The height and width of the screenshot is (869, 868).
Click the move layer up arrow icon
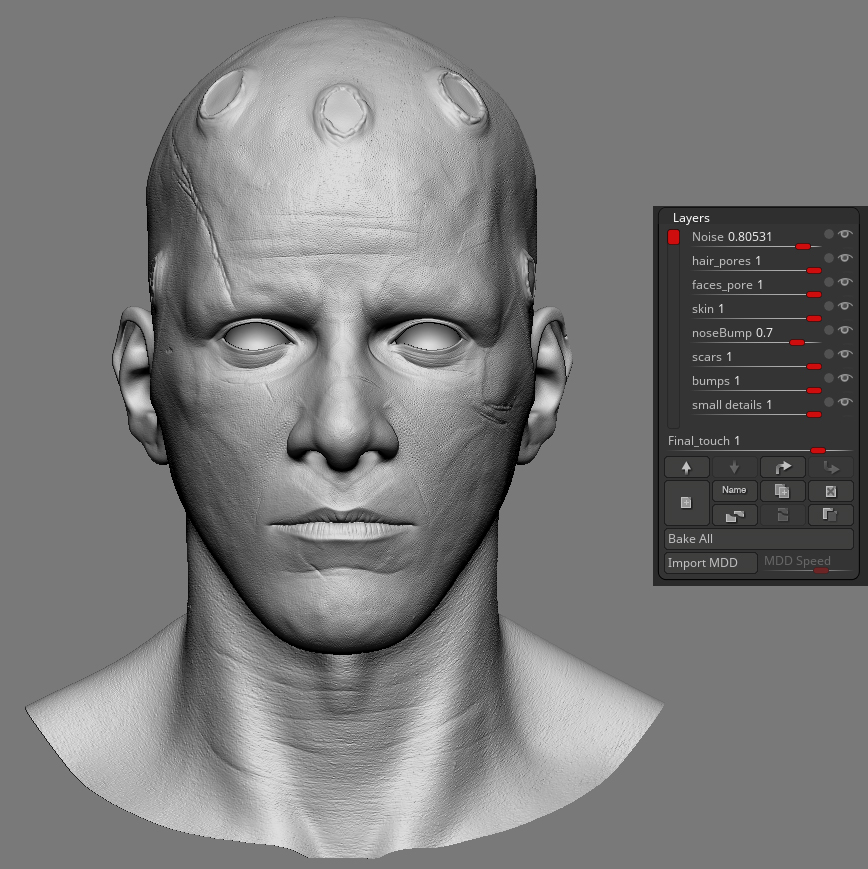point(686,467)
